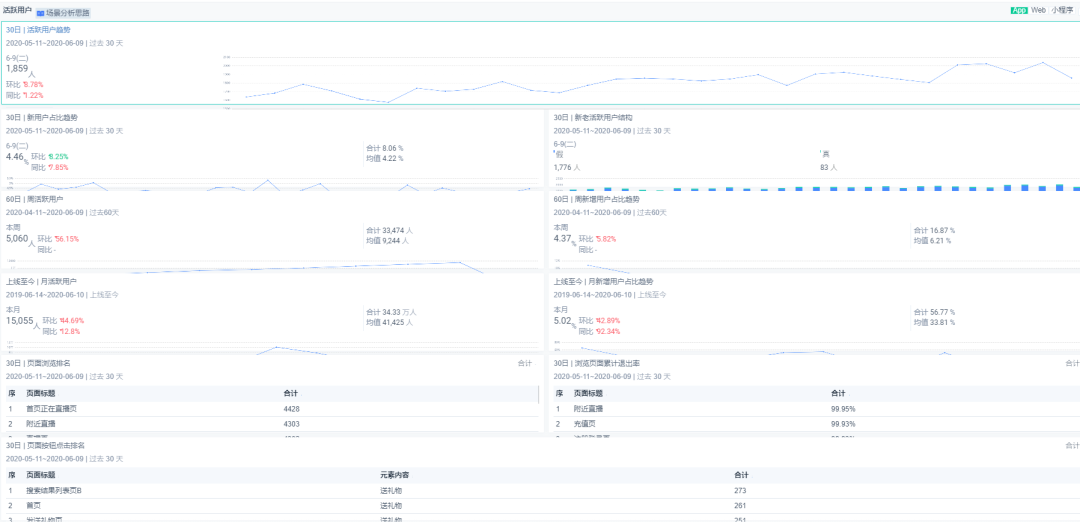Click the 83 人 value
This screenshot has height=522, width=1080.
coord(829,167)
